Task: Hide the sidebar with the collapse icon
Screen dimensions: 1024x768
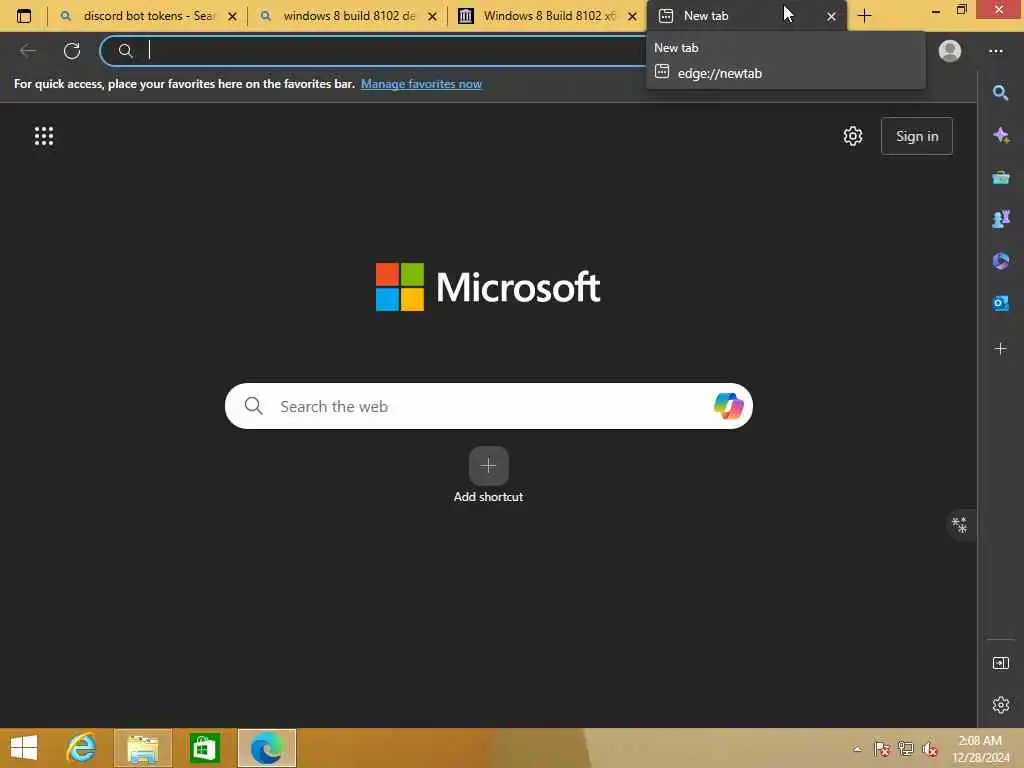Action: click(x=1000, y=663)
